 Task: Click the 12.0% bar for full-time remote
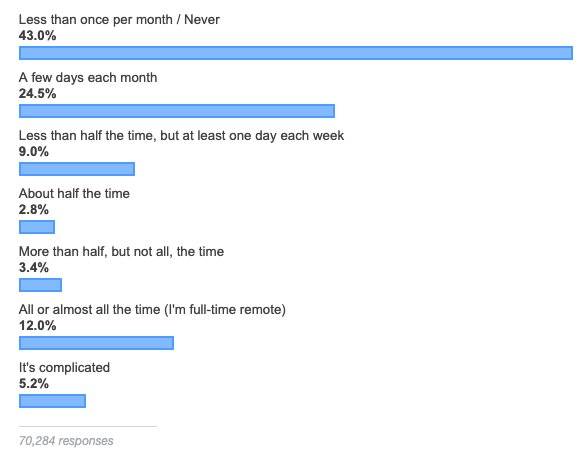point(96,343)
